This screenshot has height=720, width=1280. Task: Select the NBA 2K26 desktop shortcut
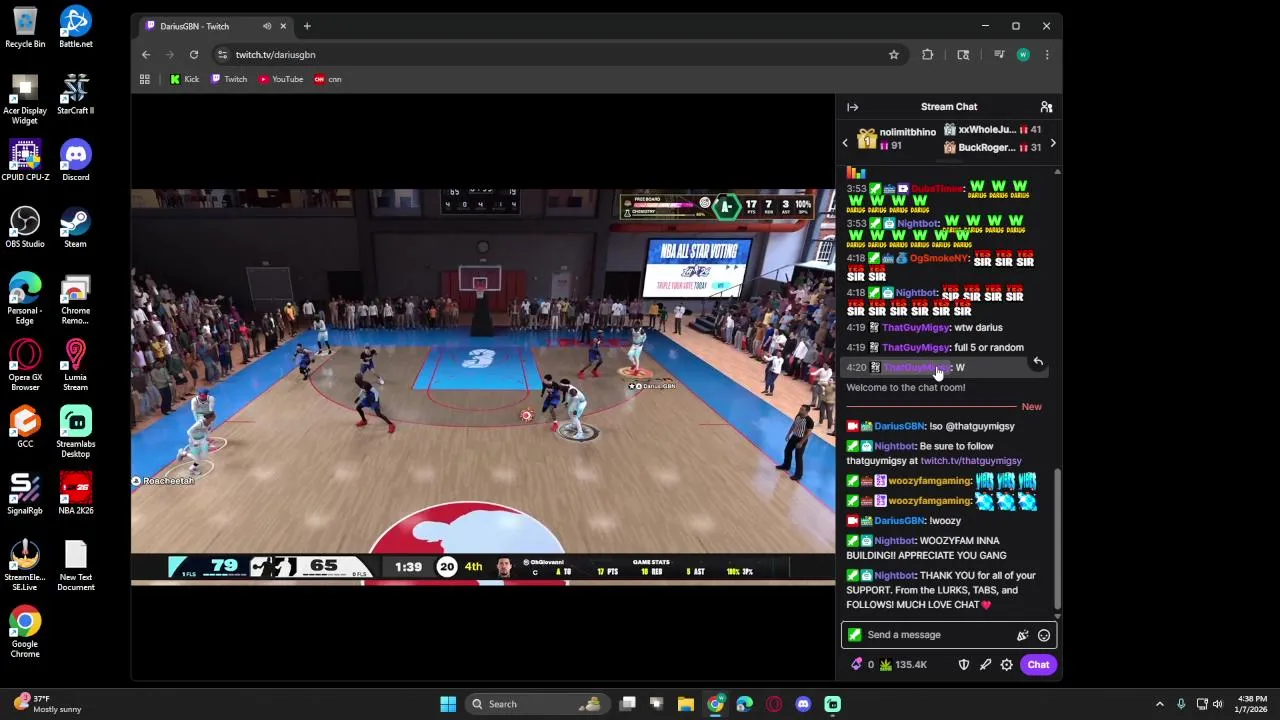[x=75, y=494]
